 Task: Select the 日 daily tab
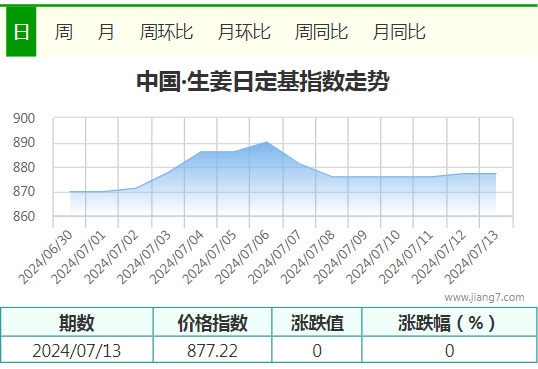[21, 32]
